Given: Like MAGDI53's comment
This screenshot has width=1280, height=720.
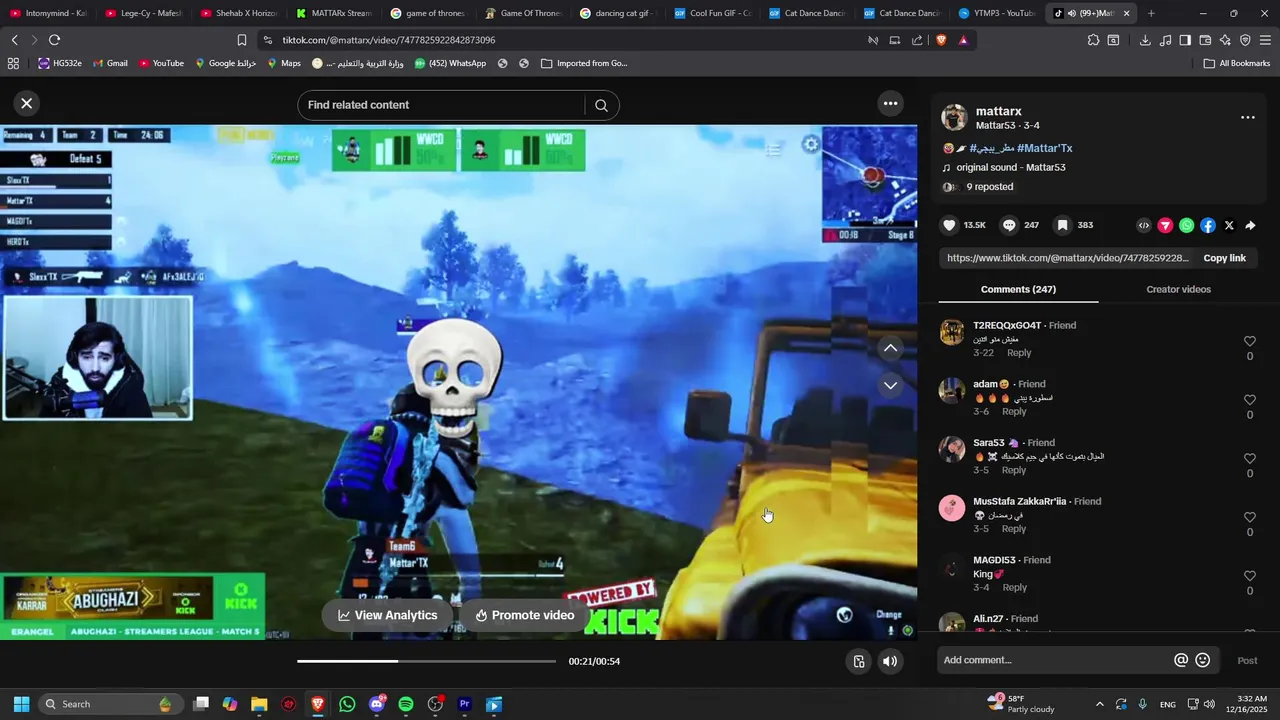Looking at the screenshot, I should (1249, 576).
